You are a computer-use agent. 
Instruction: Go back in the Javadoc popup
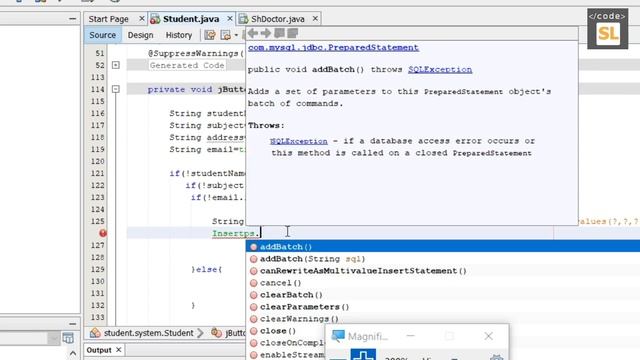click(x=253, y=33)
